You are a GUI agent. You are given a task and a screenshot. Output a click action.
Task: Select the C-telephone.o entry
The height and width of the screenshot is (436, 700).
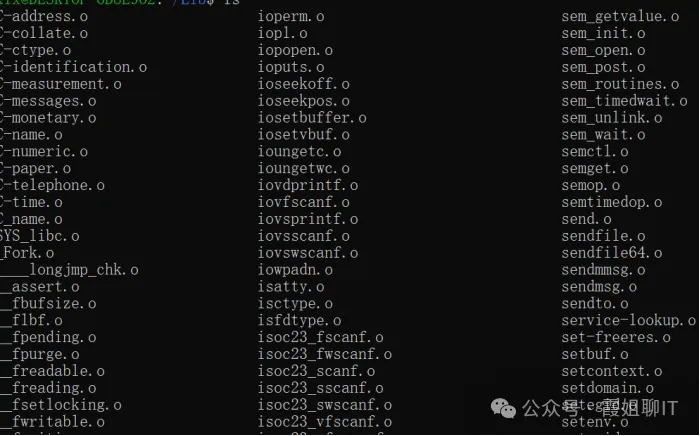pos(52,186)
